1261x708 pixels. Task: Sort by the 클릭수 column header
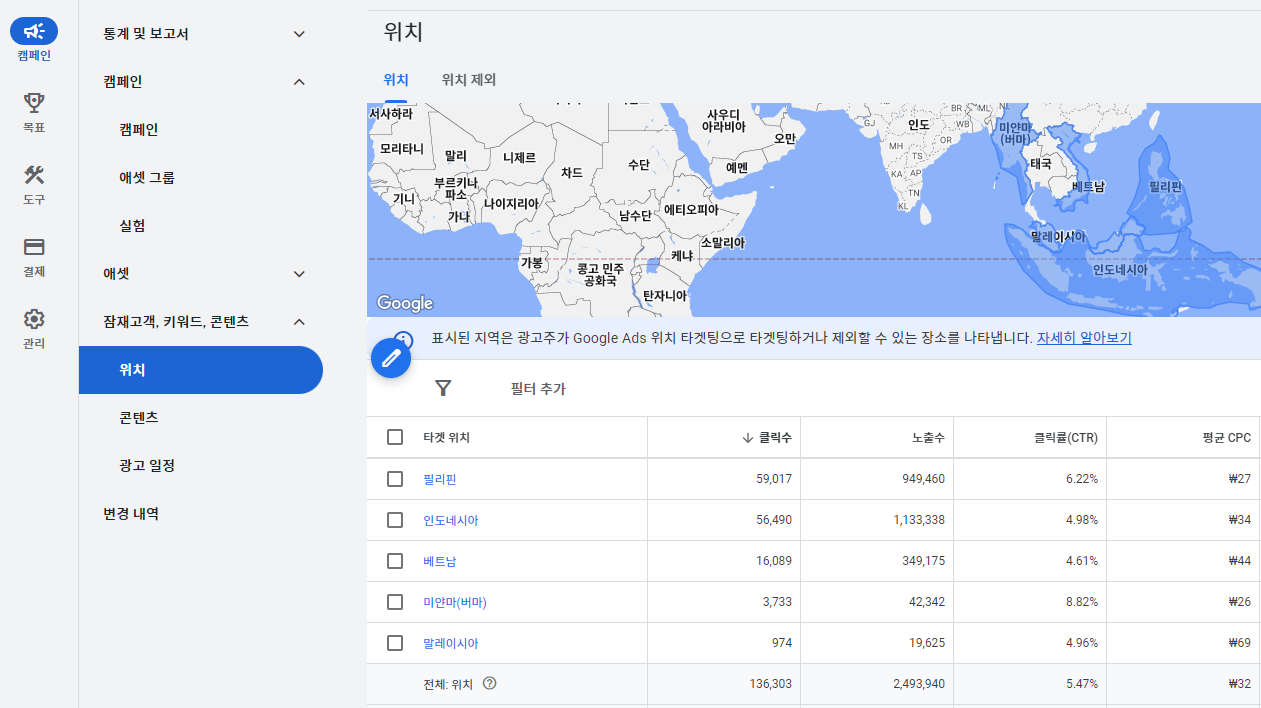pyautogui.click(x=768, y=437)
